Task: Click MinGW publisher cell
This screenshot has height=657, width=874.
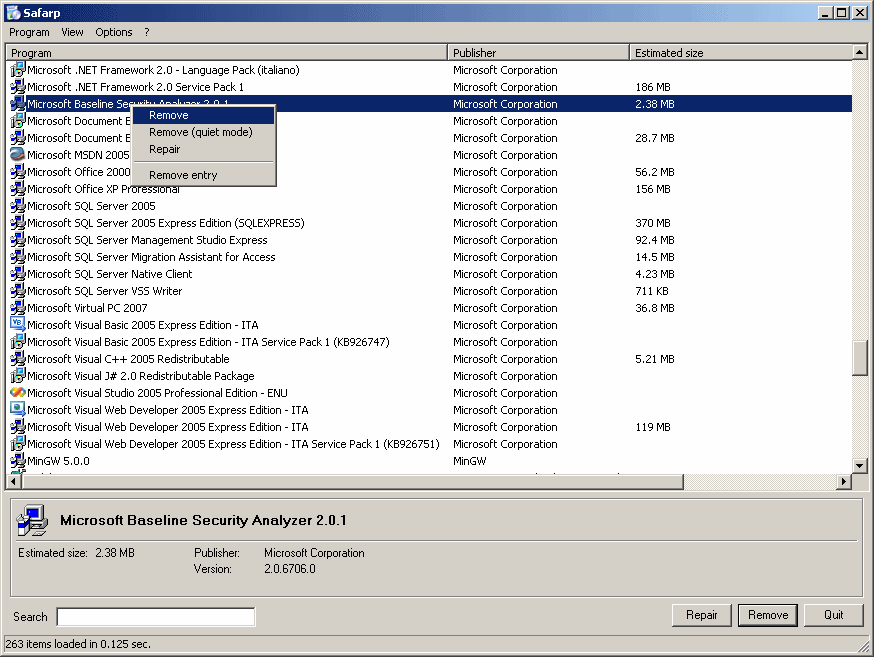Action: click(469, 461)
